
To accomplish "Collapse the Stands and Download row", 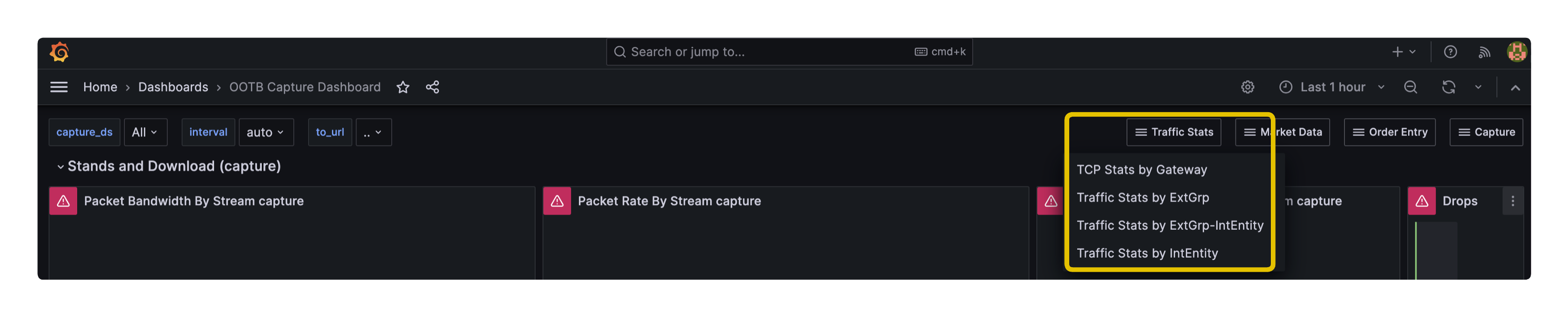I will (x=60, y=166).
